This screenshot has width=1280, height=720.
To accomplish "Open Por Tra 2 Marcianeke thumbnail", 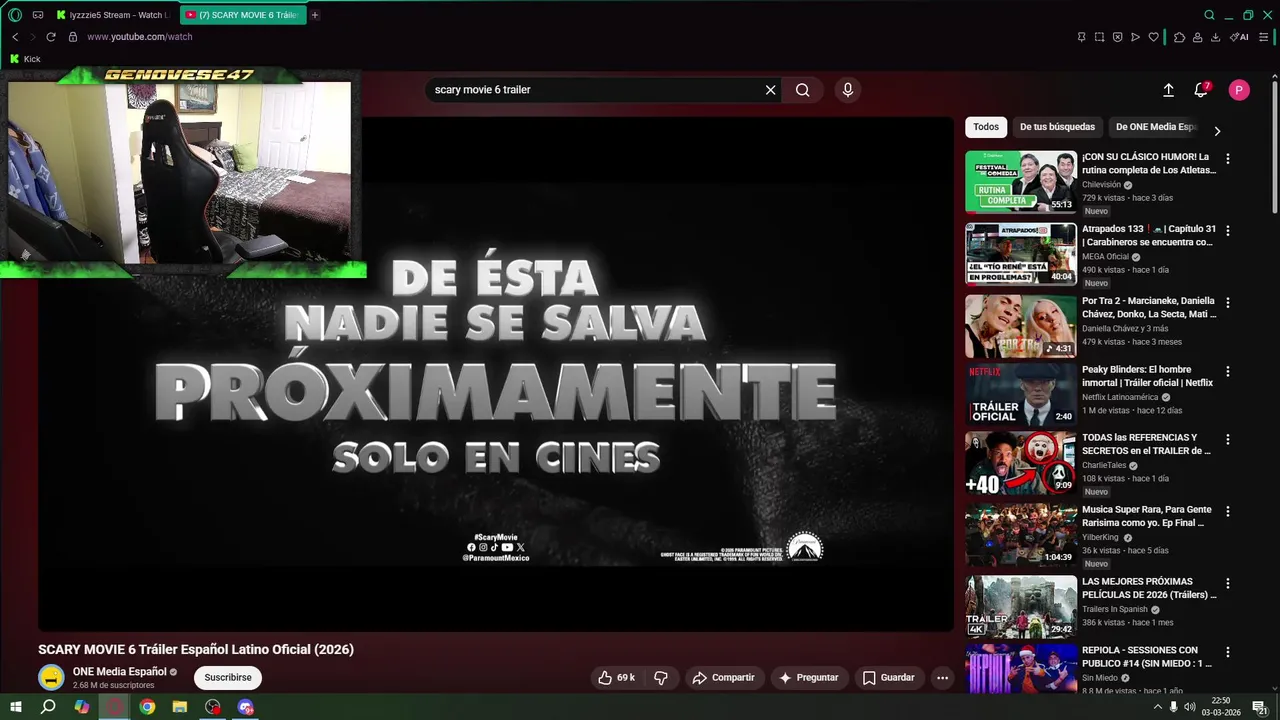I will click(x=1021, y=326).
